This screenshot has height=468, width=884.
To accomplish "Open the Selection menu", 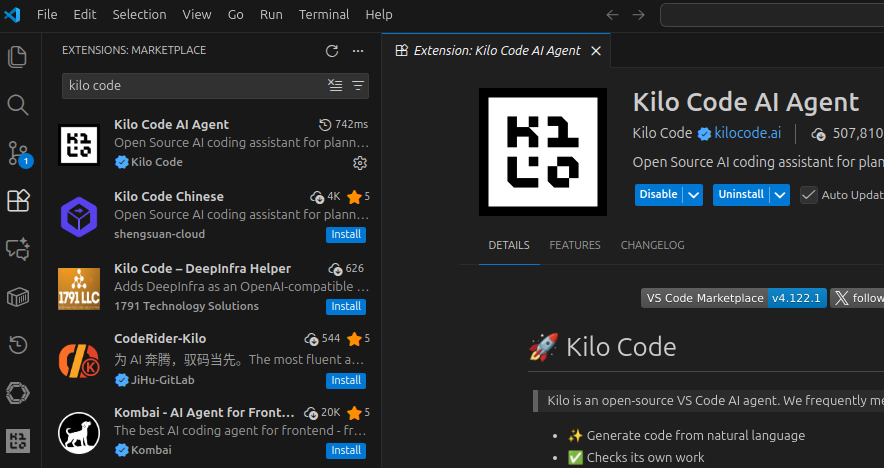I will click(x=139, y=15).
